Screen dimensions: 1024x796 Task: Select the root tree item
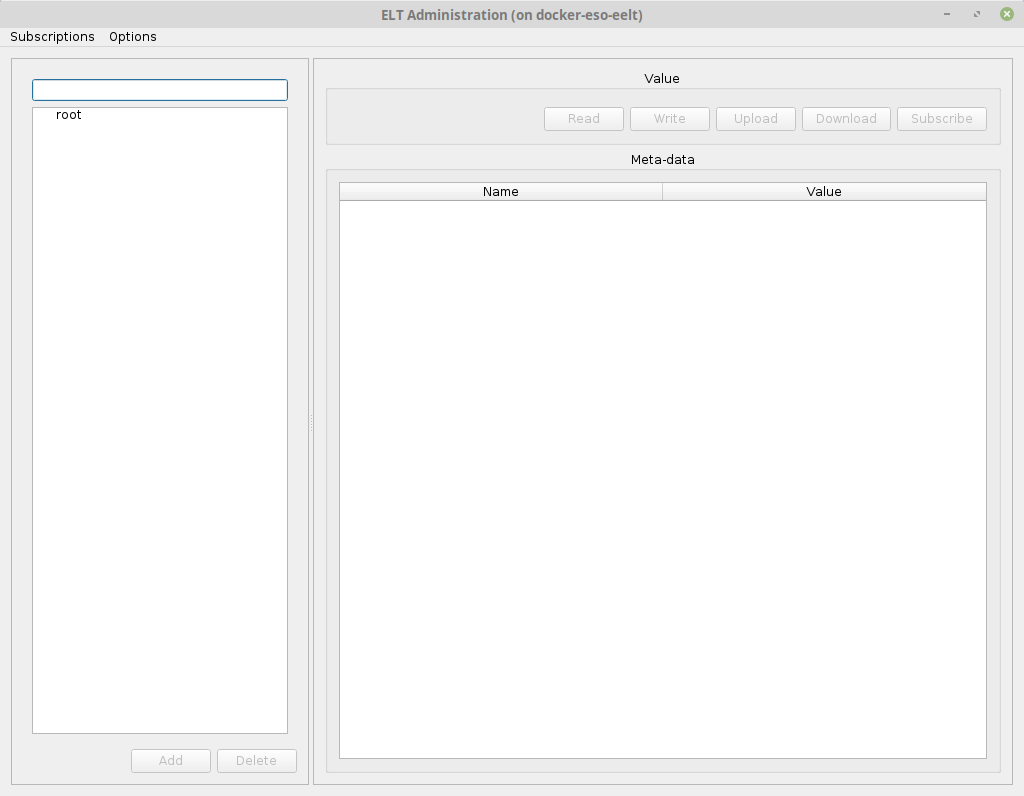coord(69,115)
